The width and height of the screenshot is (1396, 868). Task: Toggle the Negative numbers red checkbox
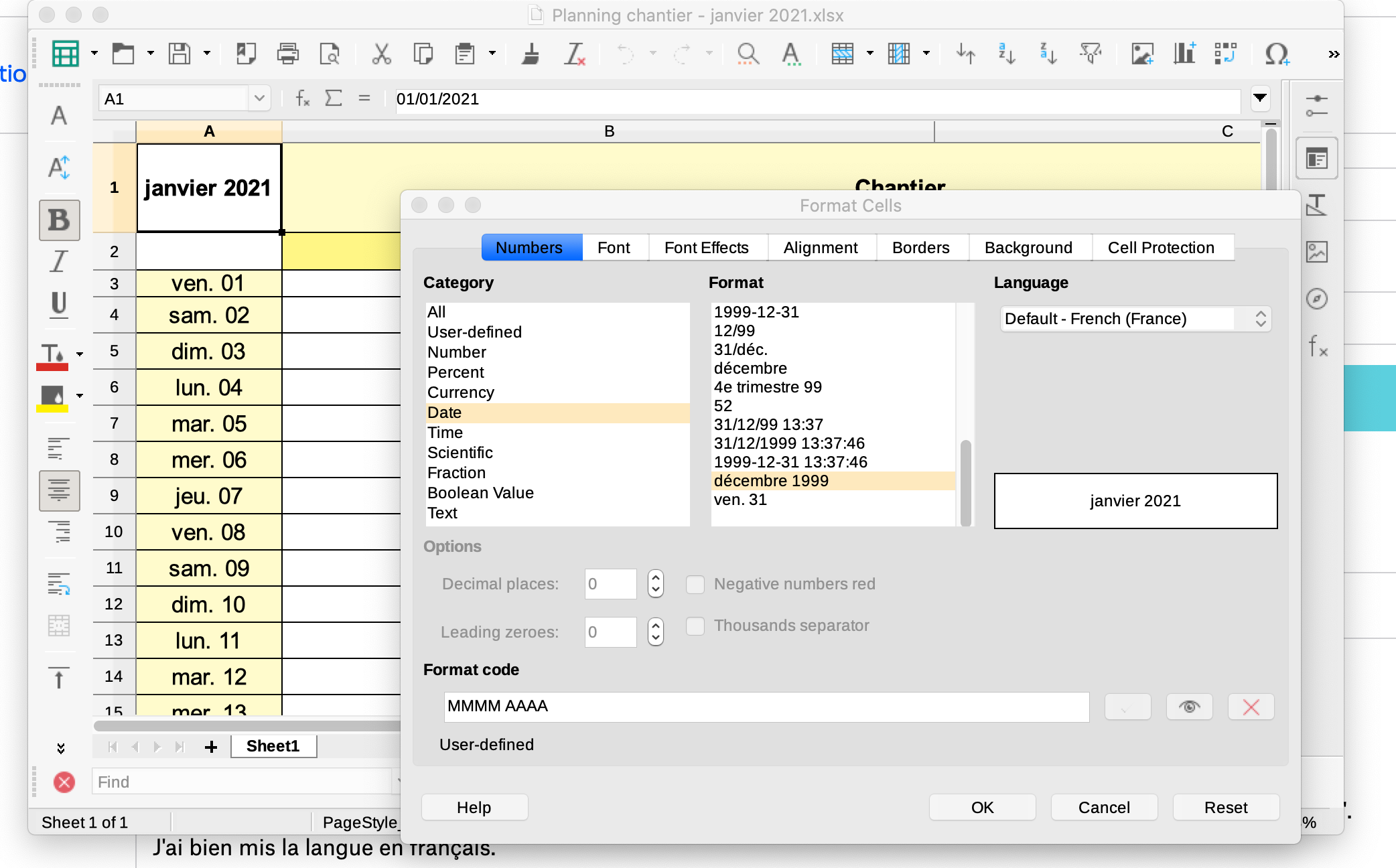point(693,583)
